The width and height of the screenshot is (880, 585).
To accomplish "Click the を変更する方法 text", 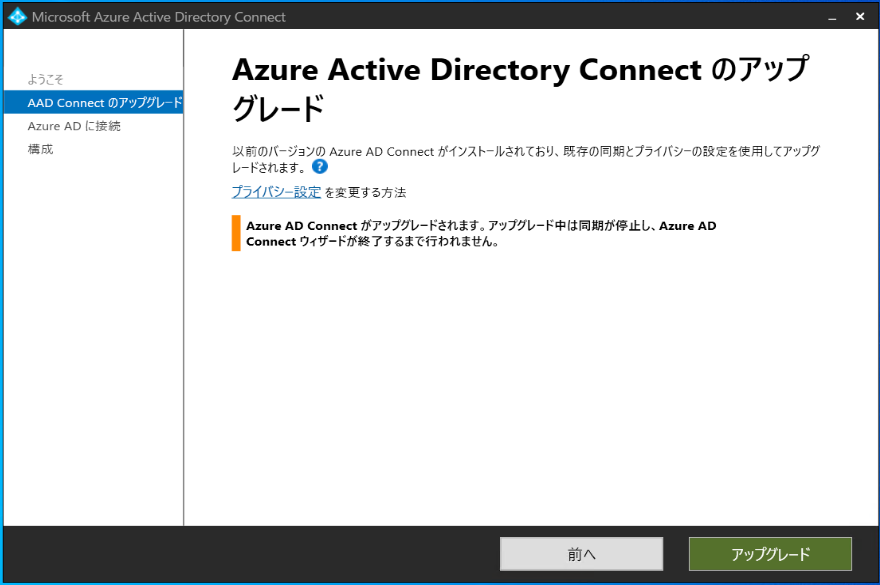I will click(366, 192).
